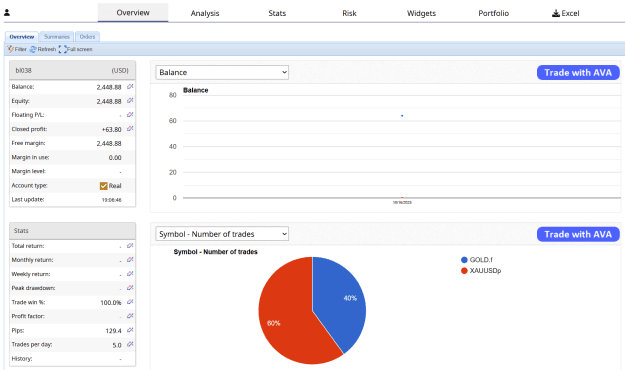Open chart icon next to Trades per day
The height and width of the screenshot is (370, 625).
[x=130, y=344]
